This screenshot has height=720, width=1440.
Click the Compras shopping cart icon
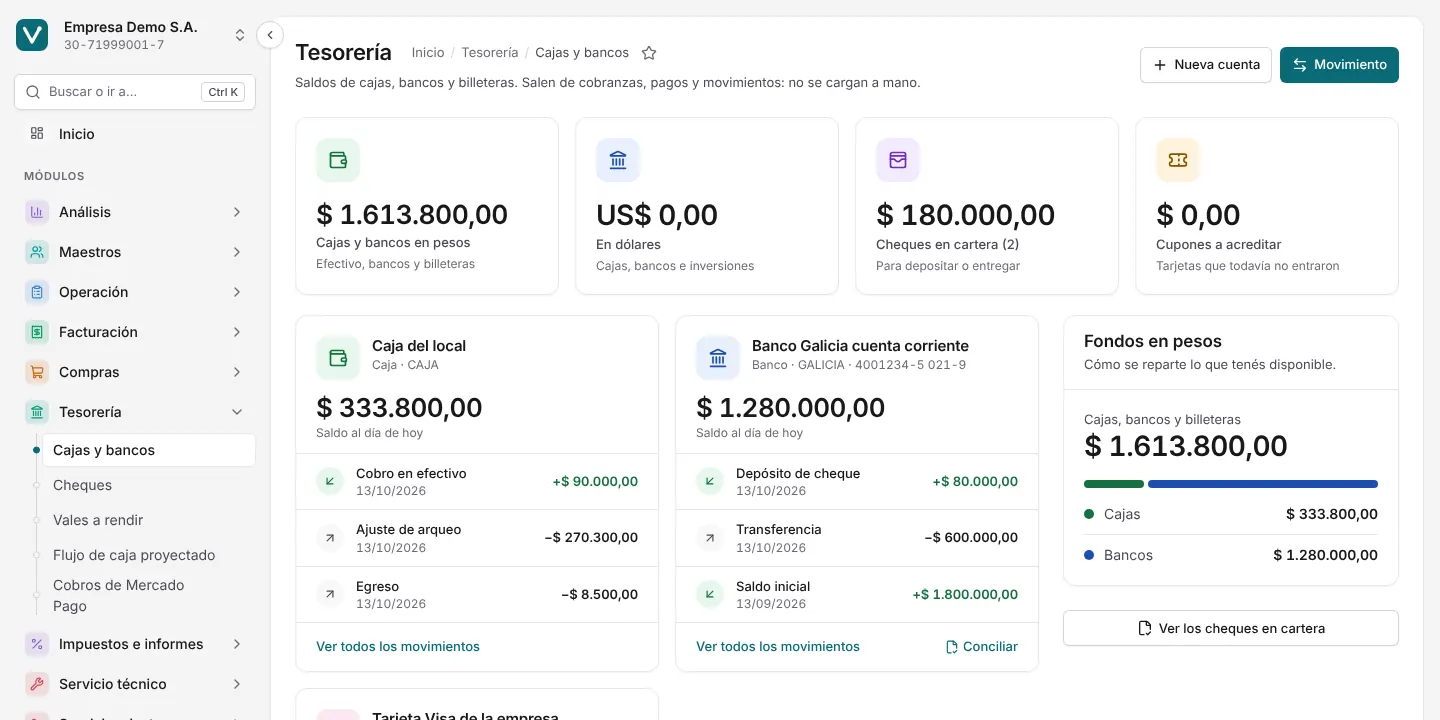tap(37, 372)
